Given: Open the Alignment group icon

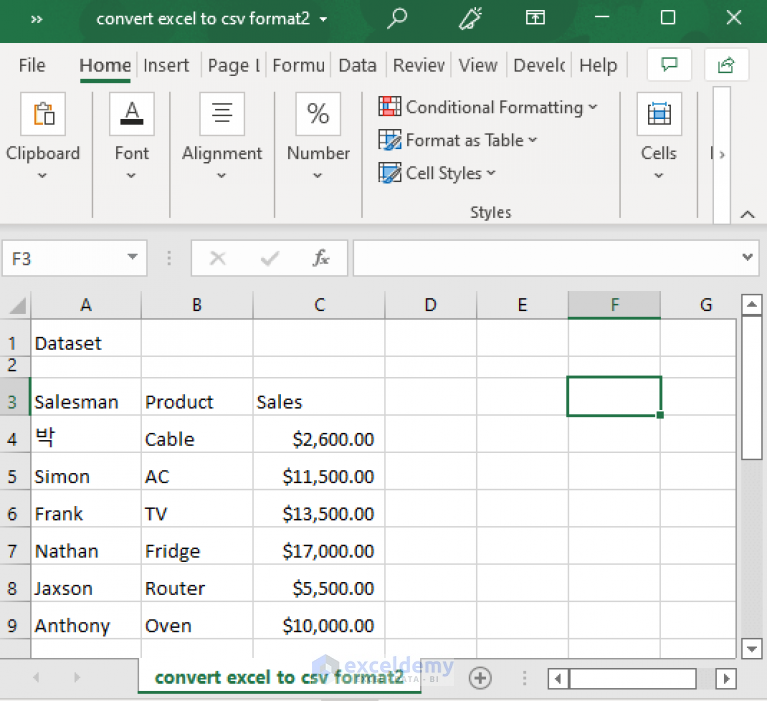Looking at the screenshot, I should pyautogui.click(x=222, y=114).
